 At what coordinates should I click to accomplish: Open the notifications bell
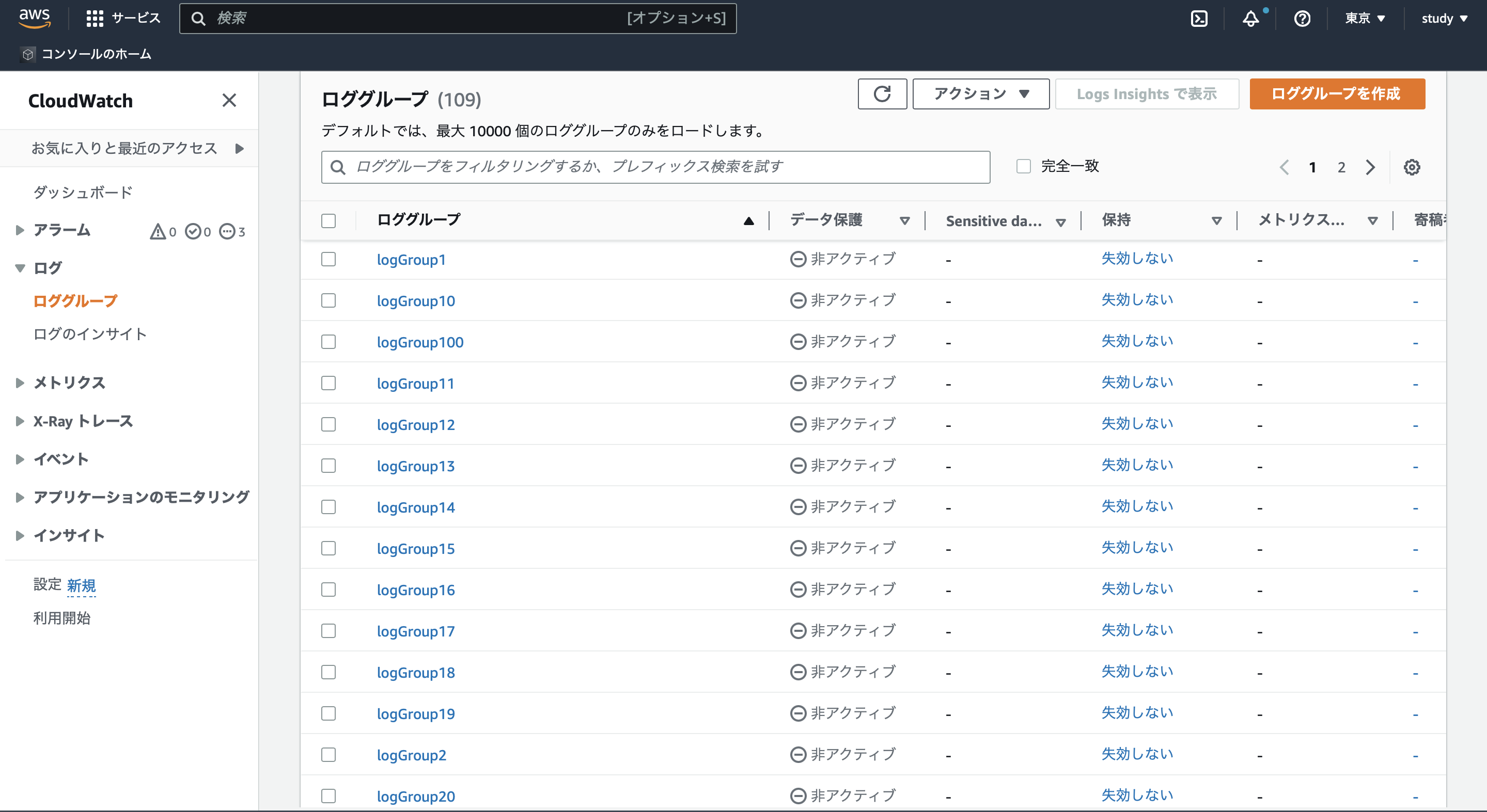[x=1251, y=18]
